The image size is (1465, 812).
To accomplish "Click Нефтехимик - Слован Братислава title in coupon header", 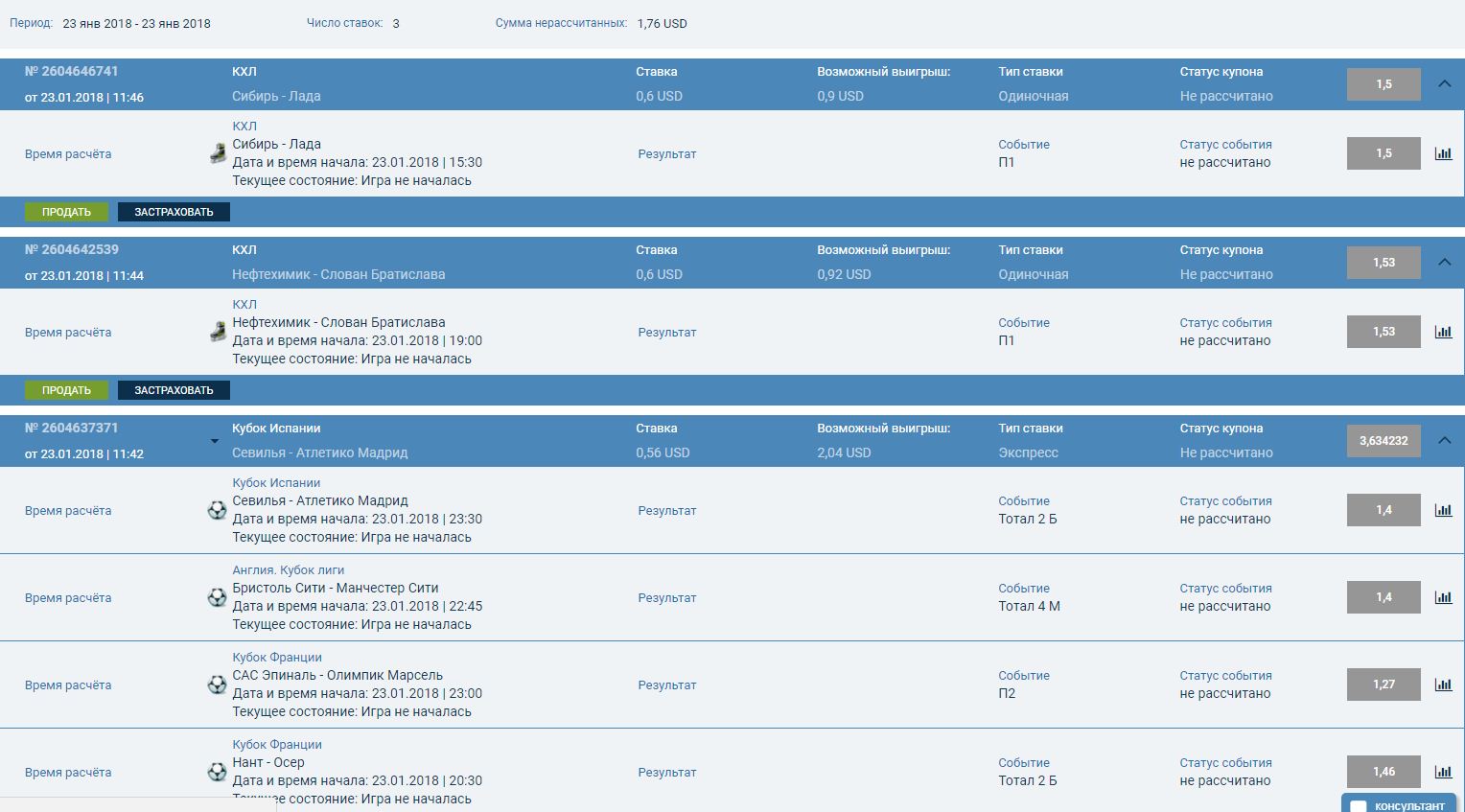I will click(338, 274).
